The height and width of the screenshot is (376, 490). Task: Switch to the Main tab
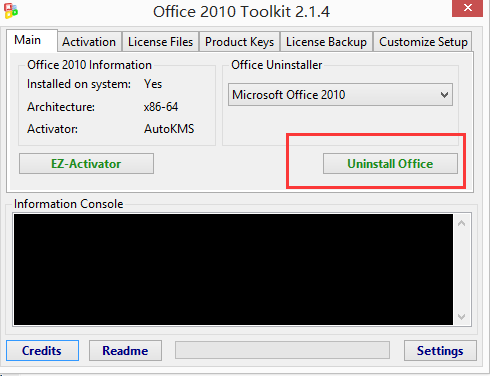pyautogui.click(x=32, y=40)
